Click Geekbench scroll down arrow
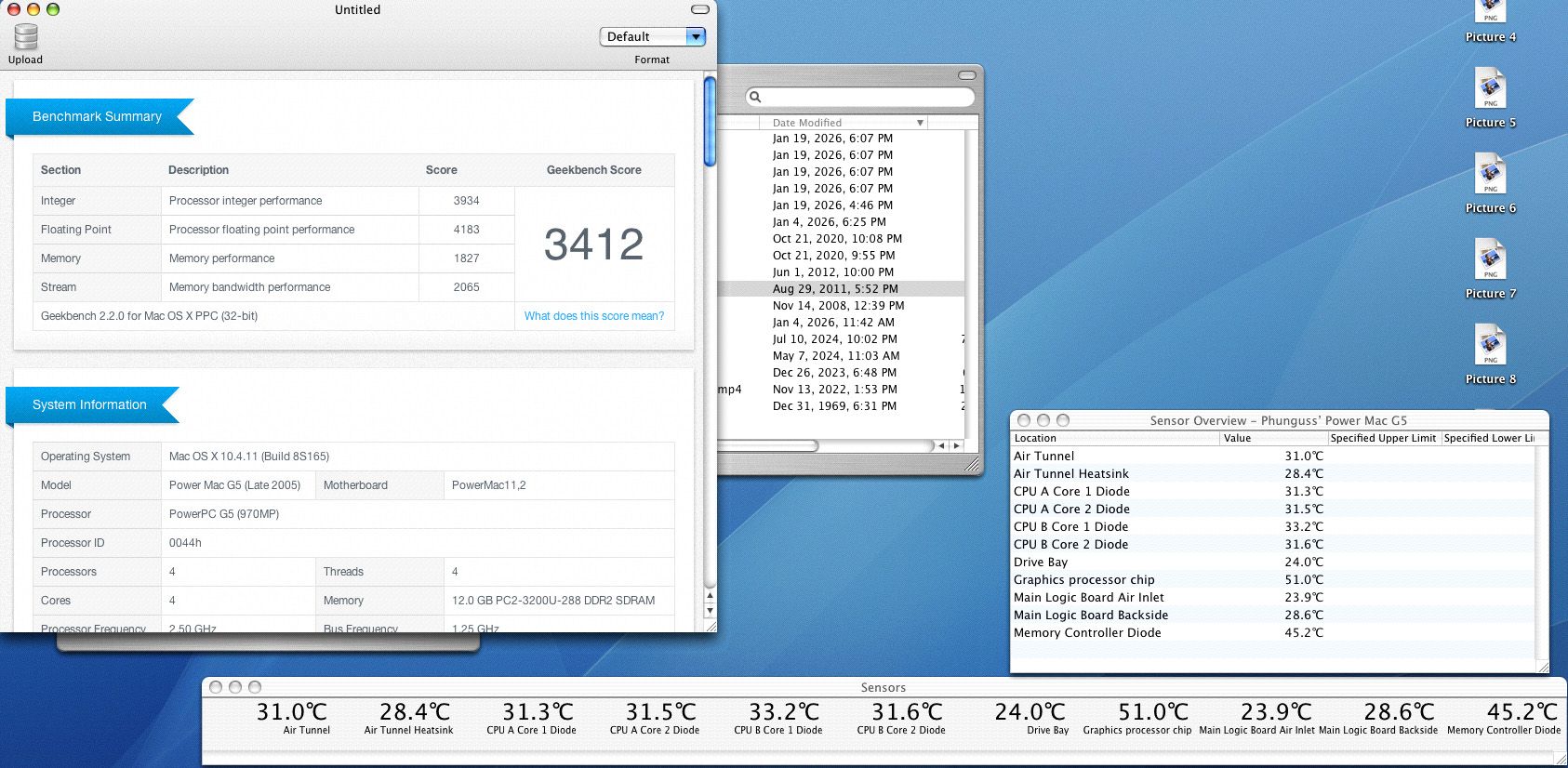This screenshot has width=1568, height=768. [x=710, y=611]
